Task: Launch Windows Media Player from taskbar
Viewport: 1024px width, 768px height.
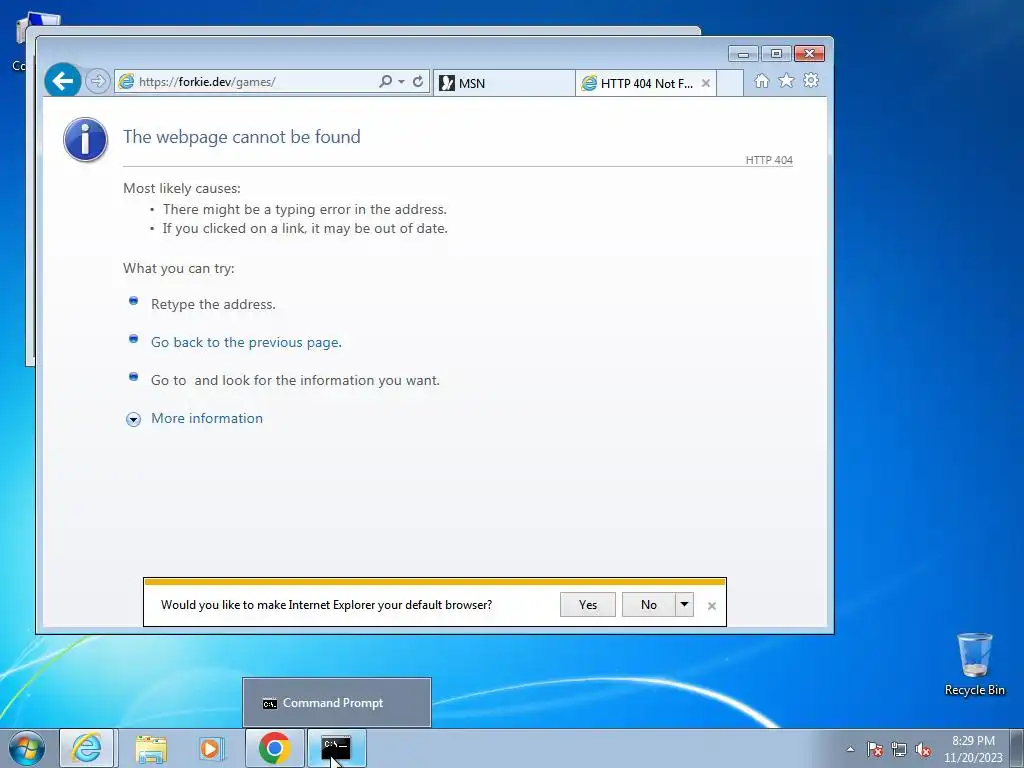Action: click(211, 748)
